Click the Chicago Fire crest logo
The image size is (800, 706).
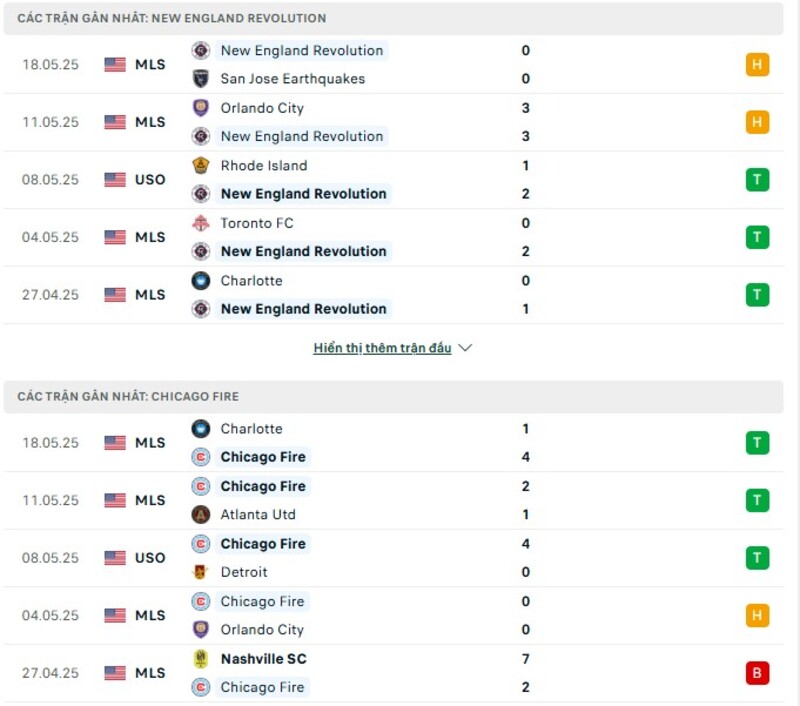pos(199,457)
